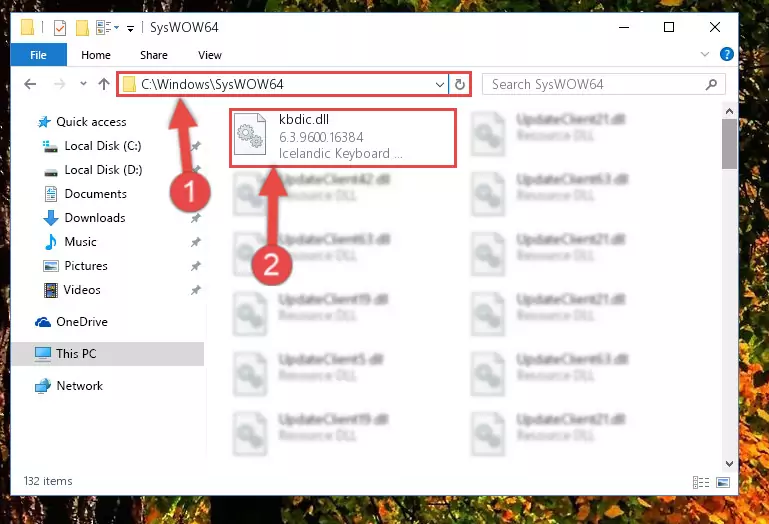Go back with the Back arrow

30,84
